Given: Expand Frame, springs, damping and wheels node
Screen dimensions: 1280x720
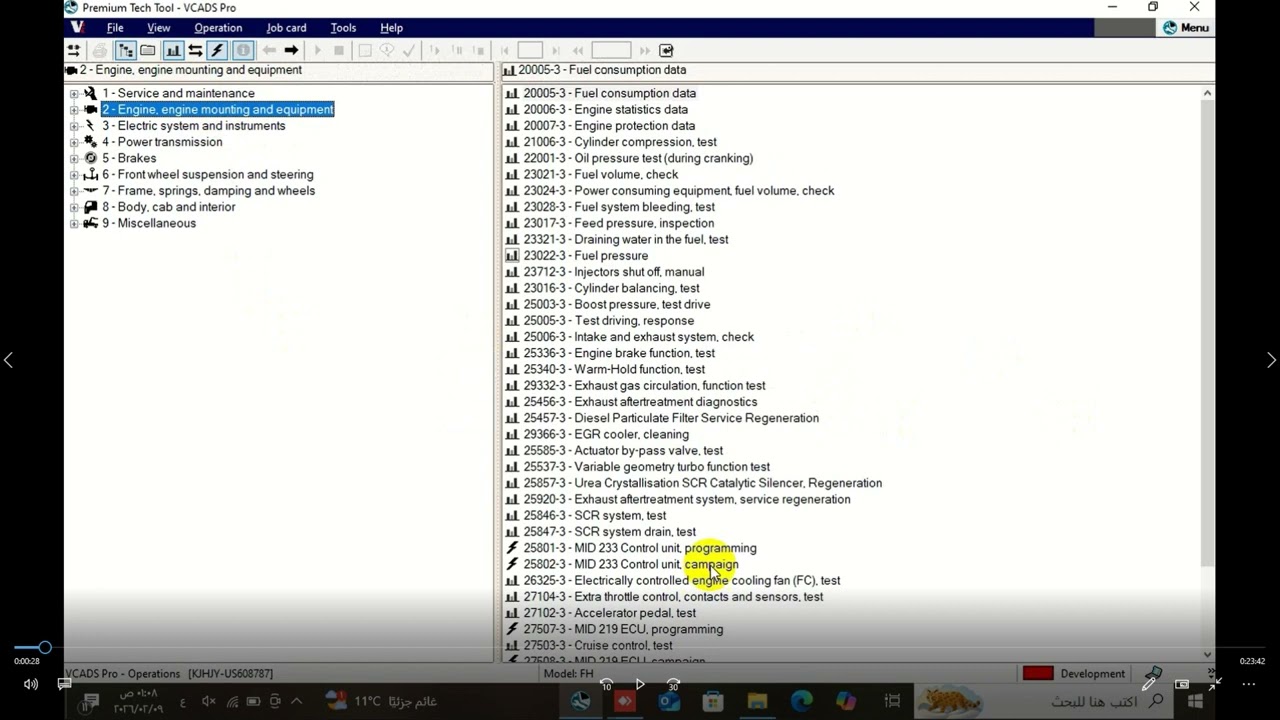Looking at the screenshot, I should tap(74, 191).
